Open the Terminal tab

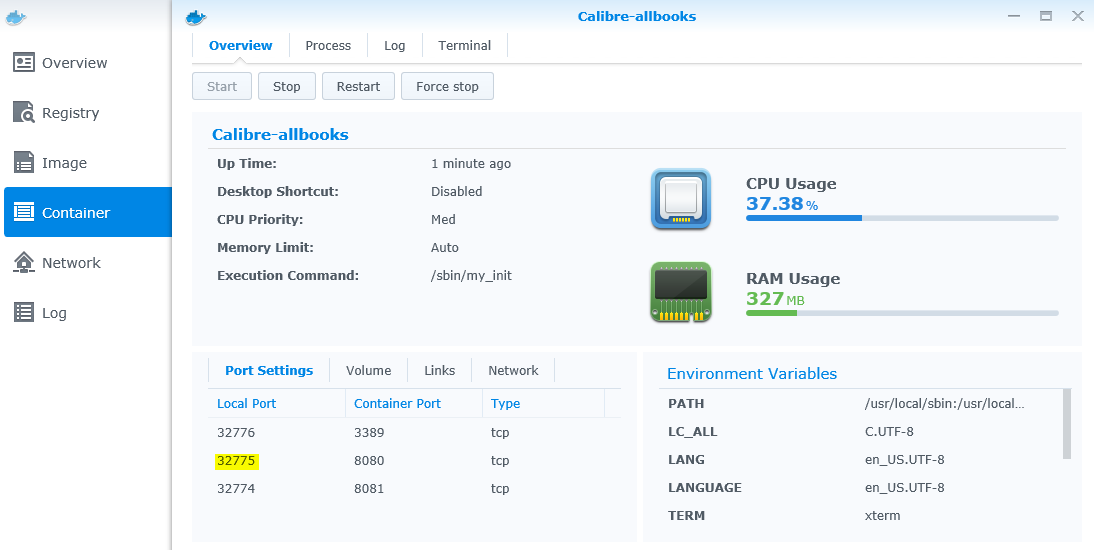tap(465, 45)
